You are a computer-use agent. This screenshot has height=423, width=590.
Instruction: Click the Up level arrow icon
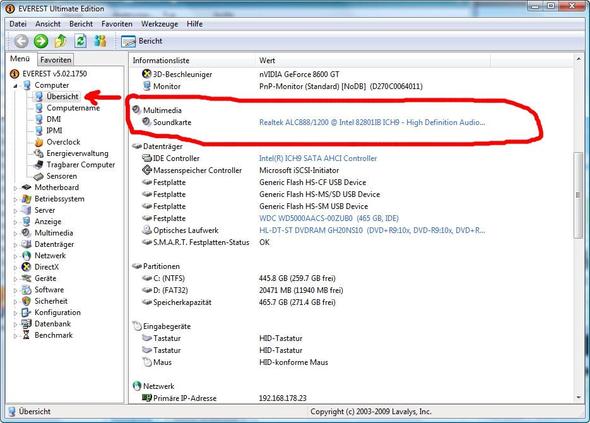(61, 41)
